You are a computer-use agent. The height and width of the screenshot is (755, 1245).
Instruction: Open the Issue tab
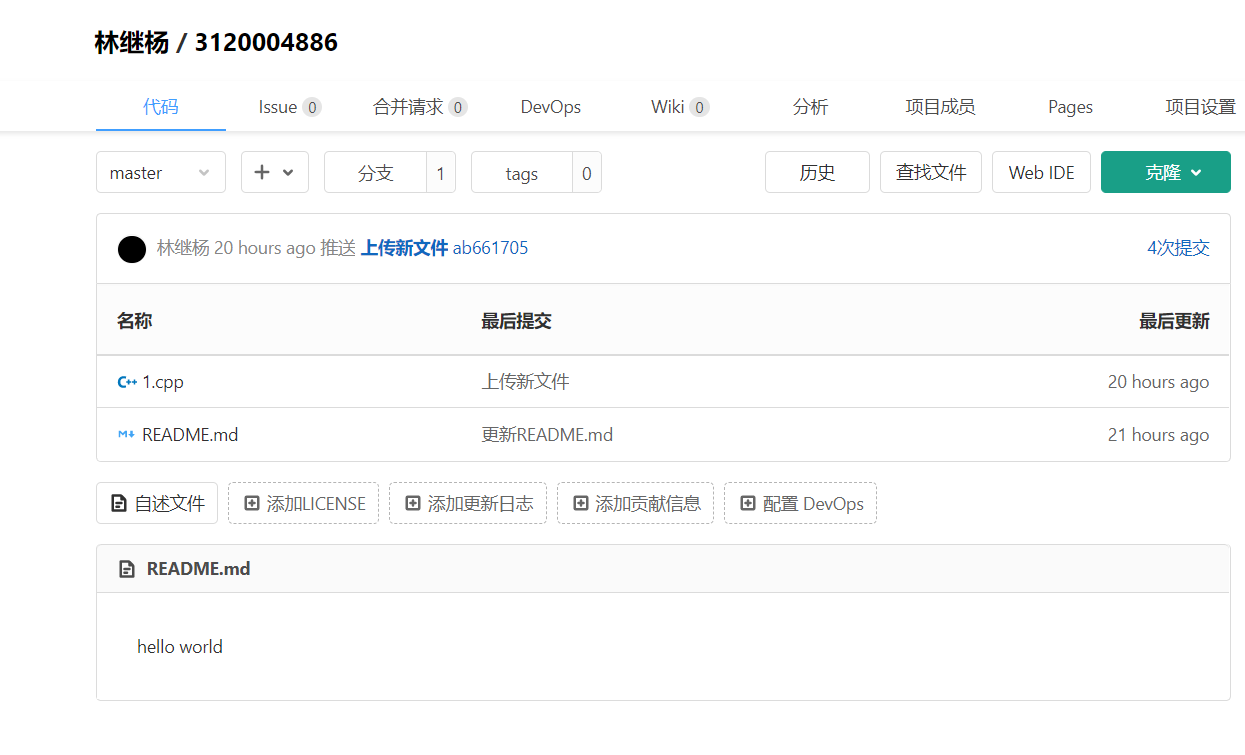click(x=290, y=107)
